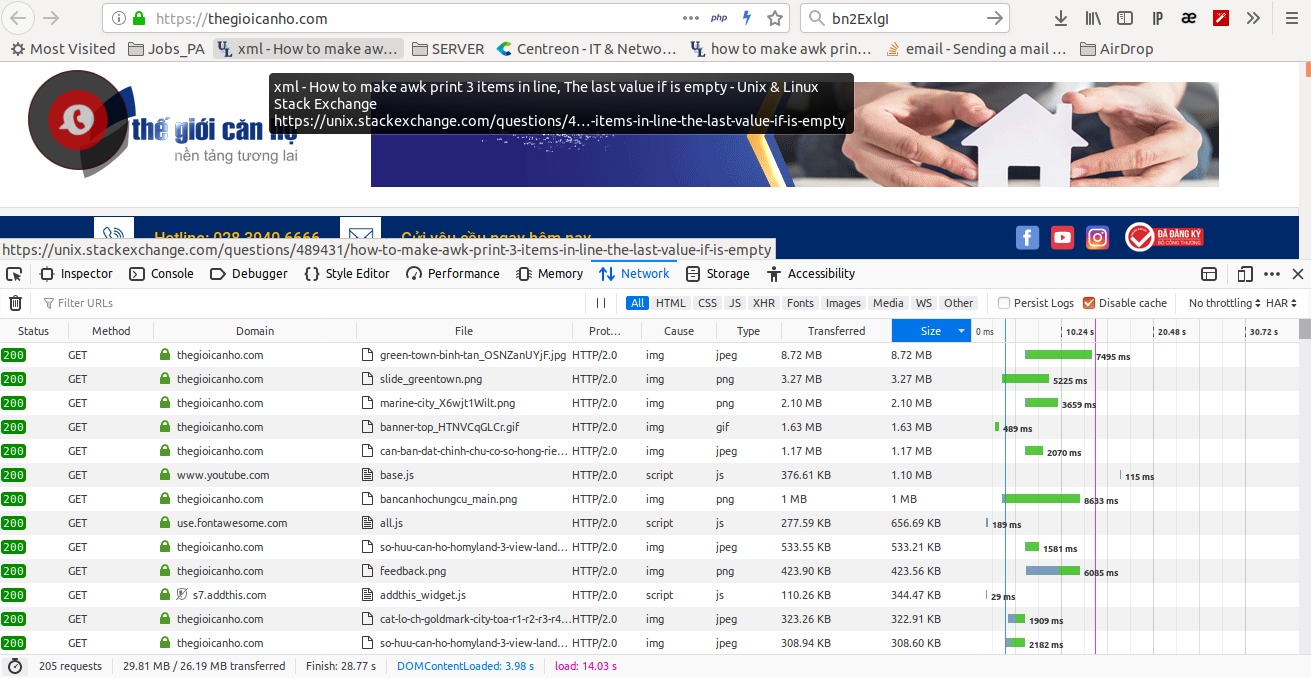Open the No throttling dropdown
The height and width of the screenshot is (678, 1311).
1224,303
